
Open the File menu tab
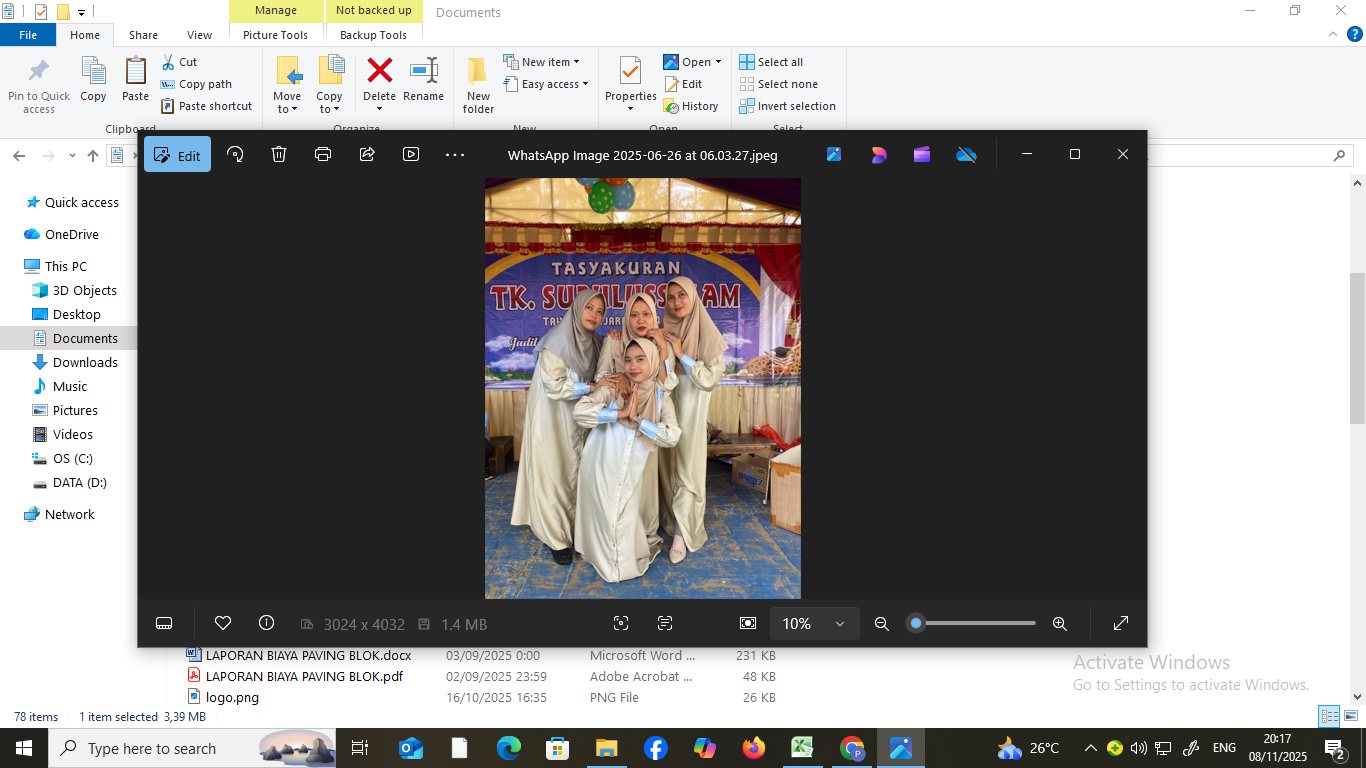tap(28, 35)
